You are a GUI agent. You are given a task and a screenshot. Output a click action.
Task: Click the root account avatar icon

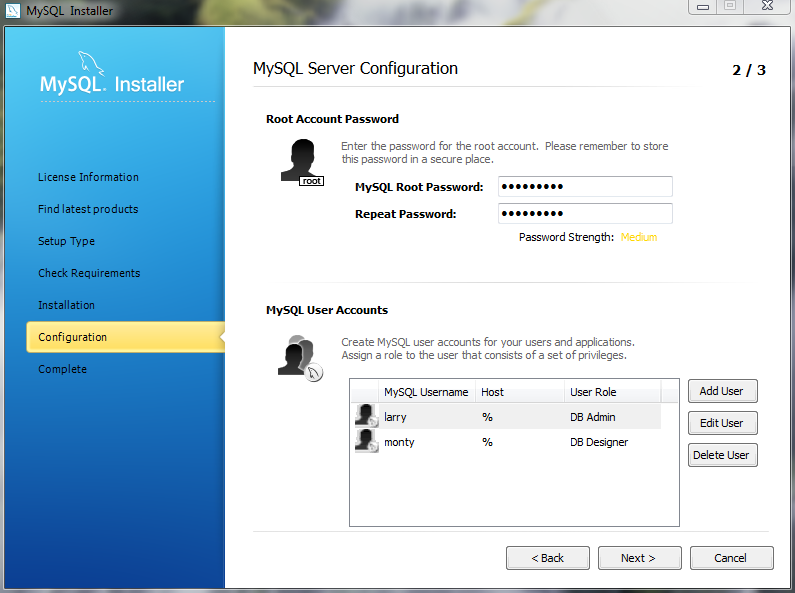[x=302, y=162]
